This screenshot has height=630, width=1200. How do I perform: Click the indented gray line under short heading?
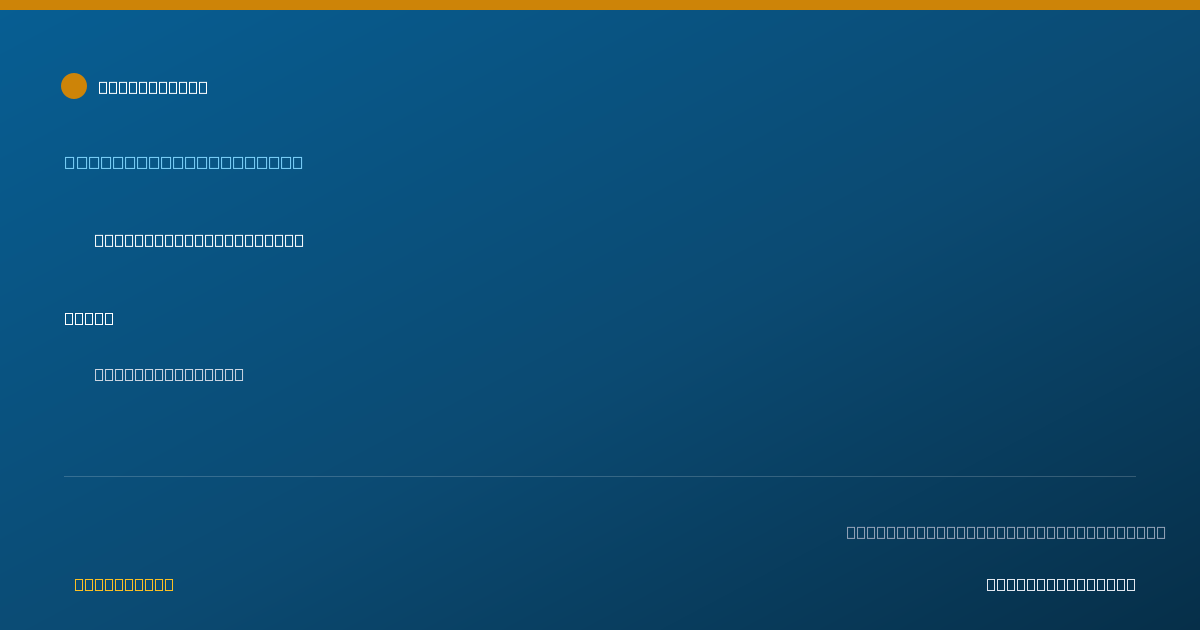pos(169,374)
